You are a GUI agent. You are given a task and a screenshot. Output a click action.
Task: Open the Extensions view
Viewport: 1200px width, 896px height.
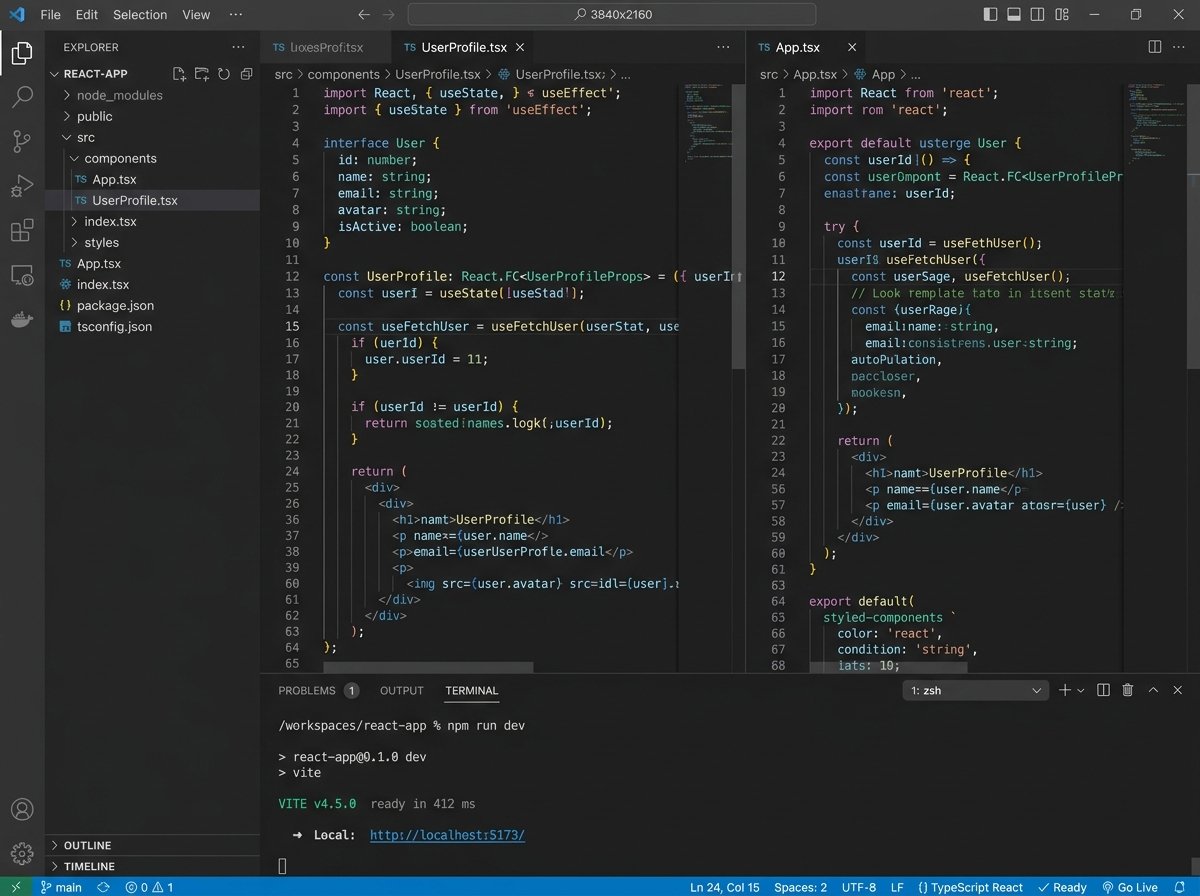pos(22,231)
